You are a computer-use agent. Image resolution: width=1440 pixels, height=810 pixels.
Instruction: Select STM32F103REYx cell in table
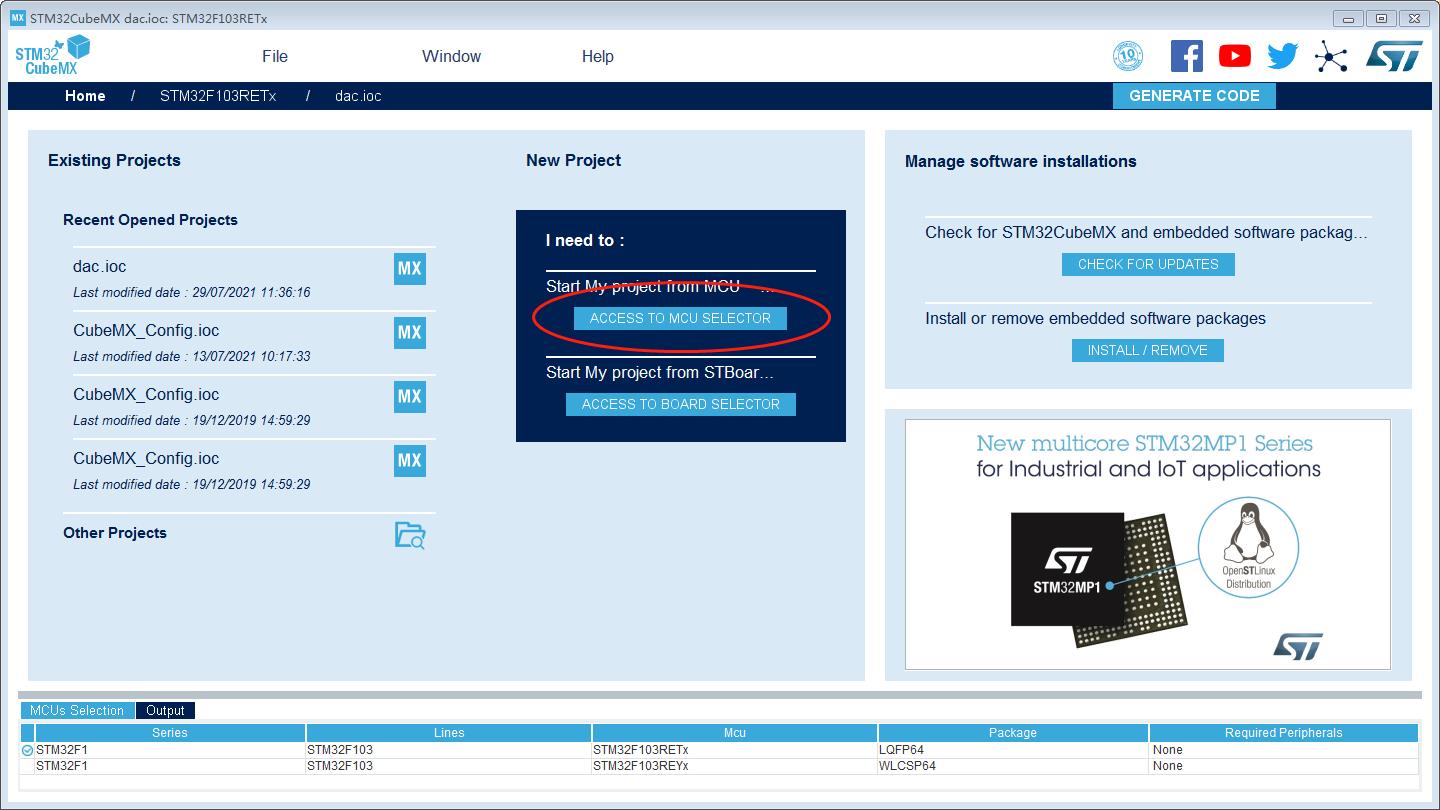735,766
